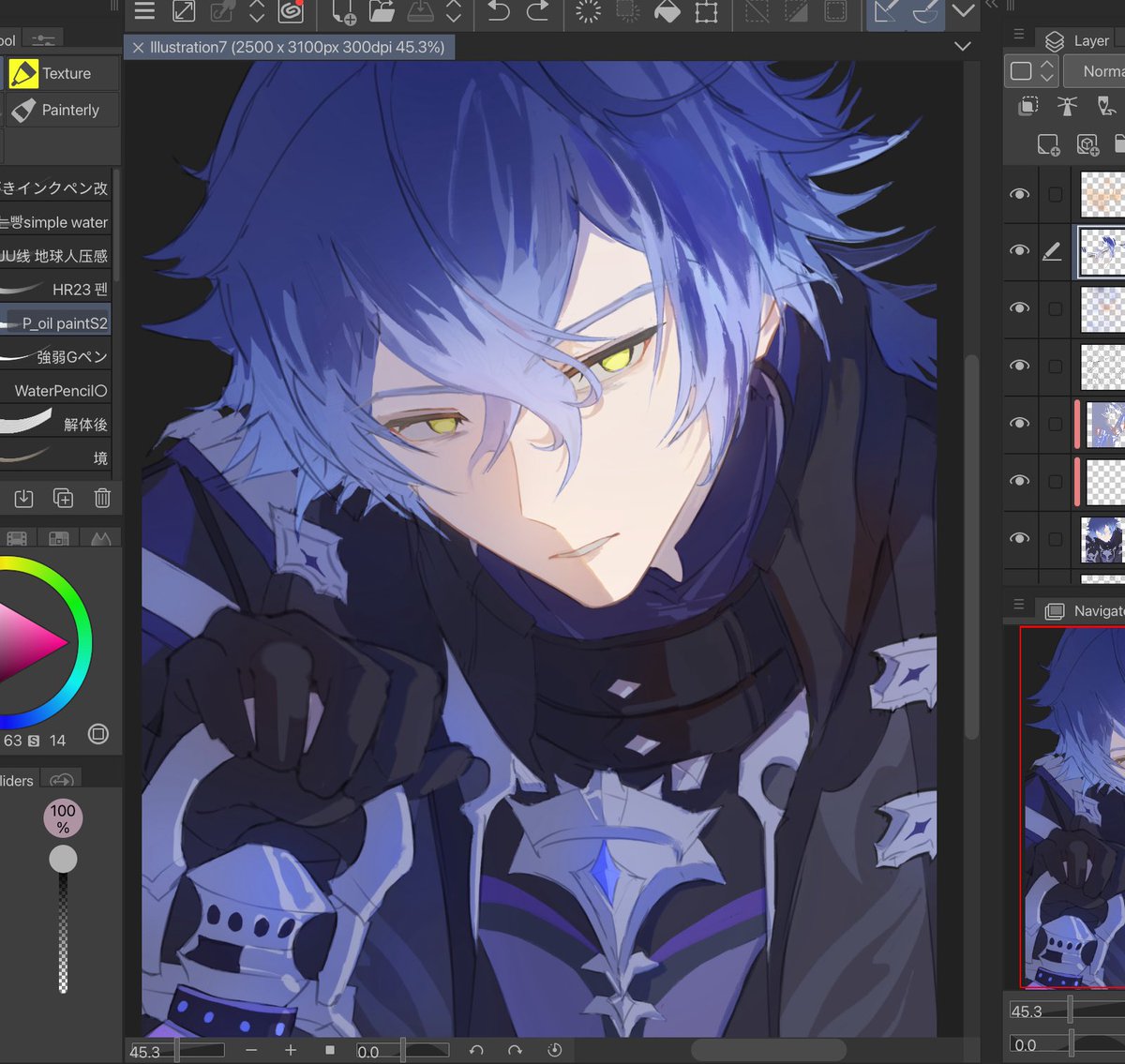The image size is (1125, 1064).
Task: Click the duplicate sub tool icon
Action: 63,498
